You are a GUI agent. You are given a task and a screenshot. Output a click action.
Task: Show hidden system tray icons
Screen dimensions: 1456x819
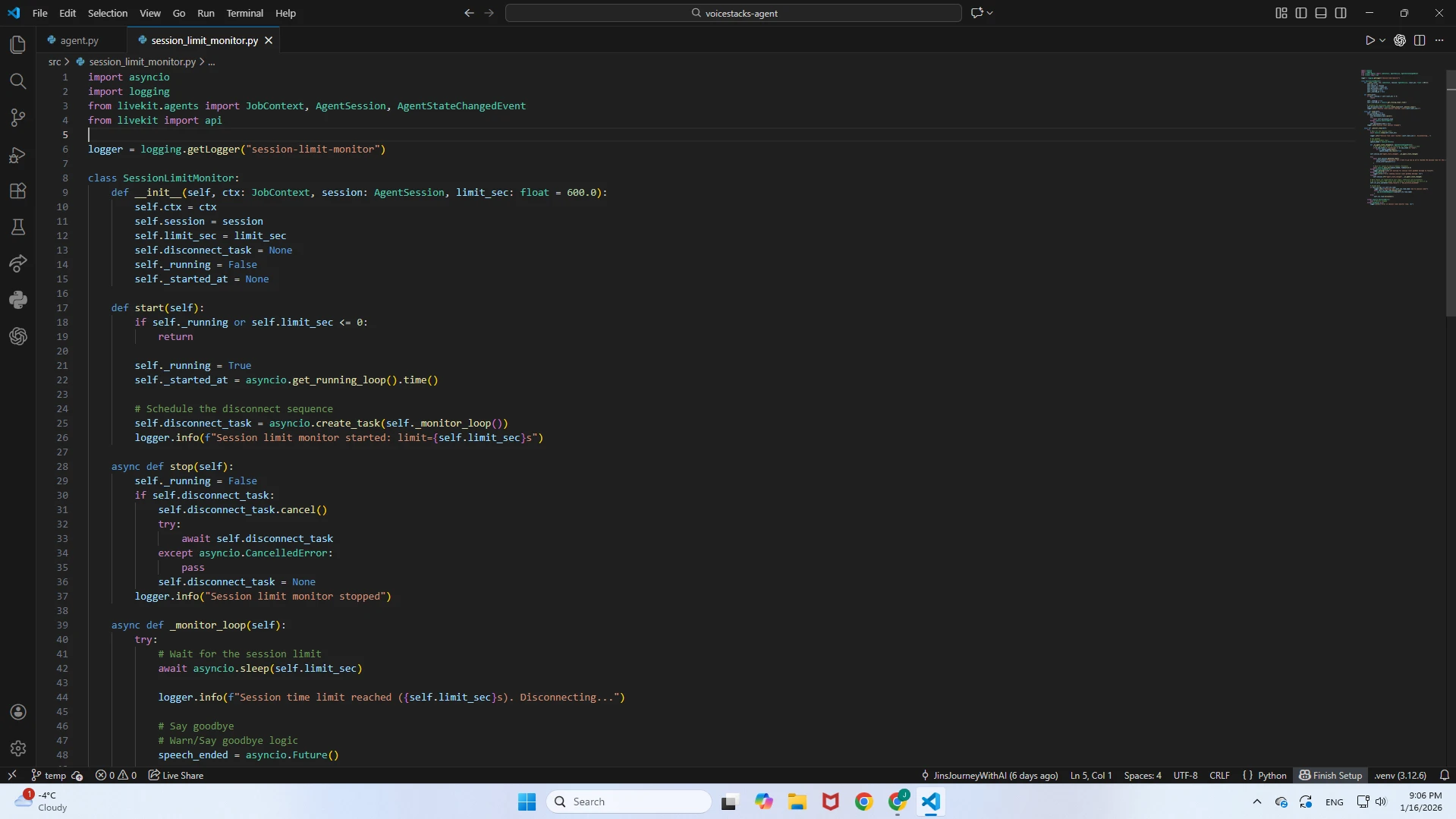[1256, 802]
